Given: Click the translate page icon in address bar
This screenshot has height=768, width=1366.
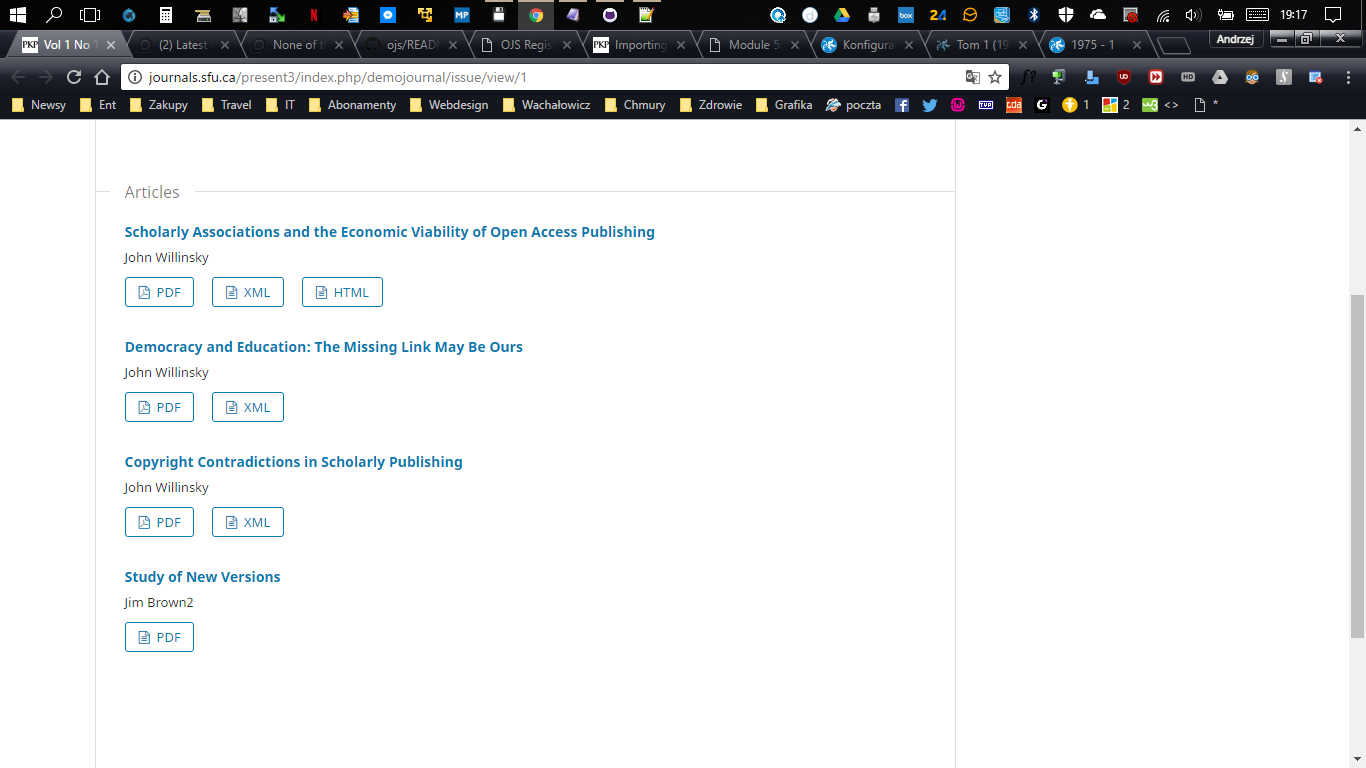Looking at the screenshot, I should (972, 78).
